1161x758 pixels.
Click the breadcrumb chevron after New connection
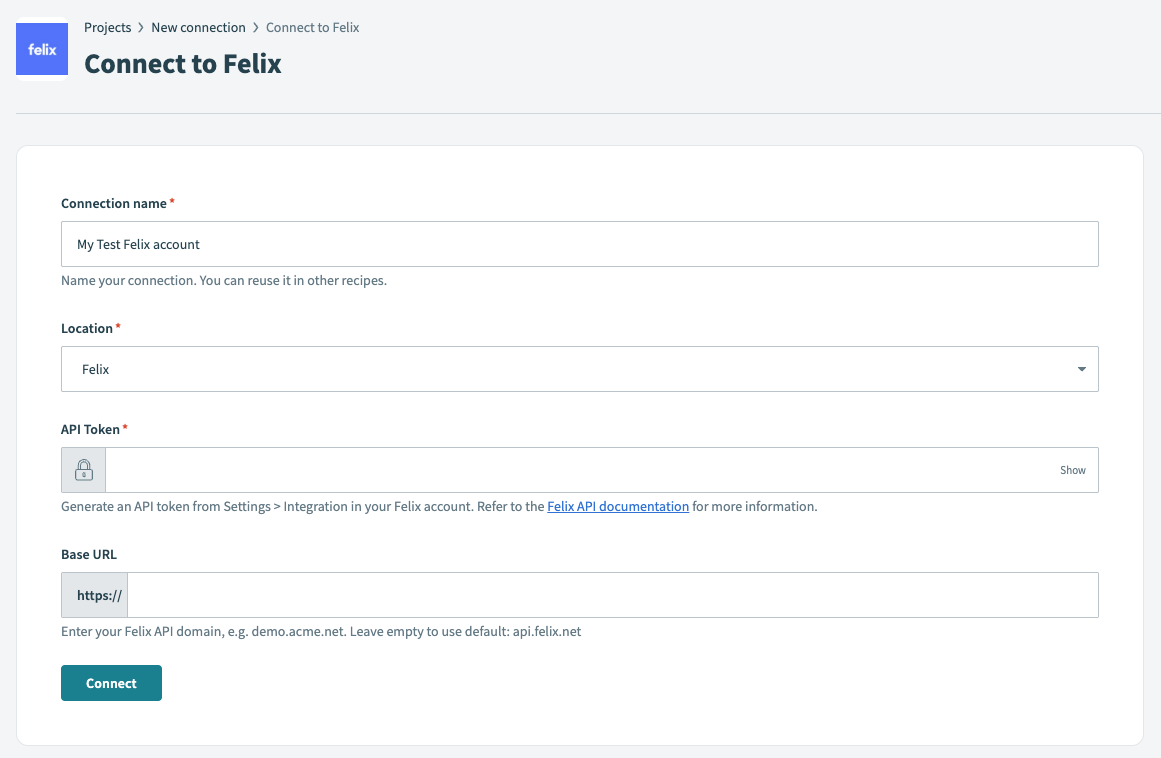[256, 28]
